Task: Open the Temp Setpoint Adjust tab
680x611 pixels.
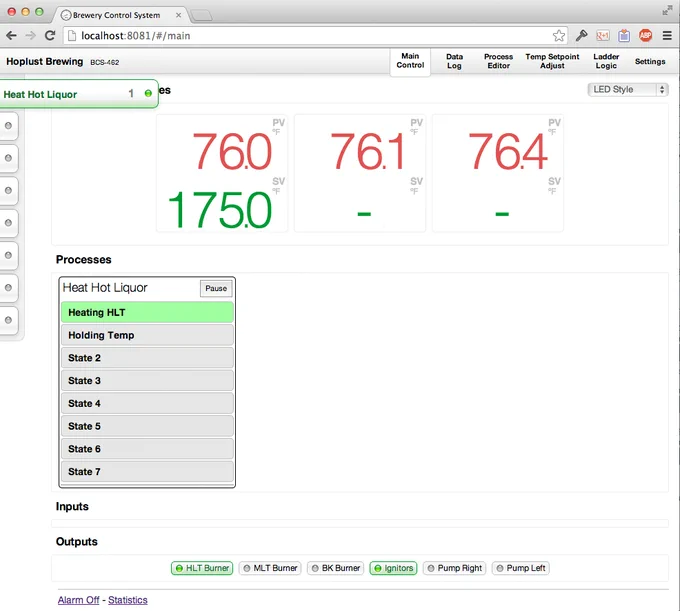Action: point(552,61)
